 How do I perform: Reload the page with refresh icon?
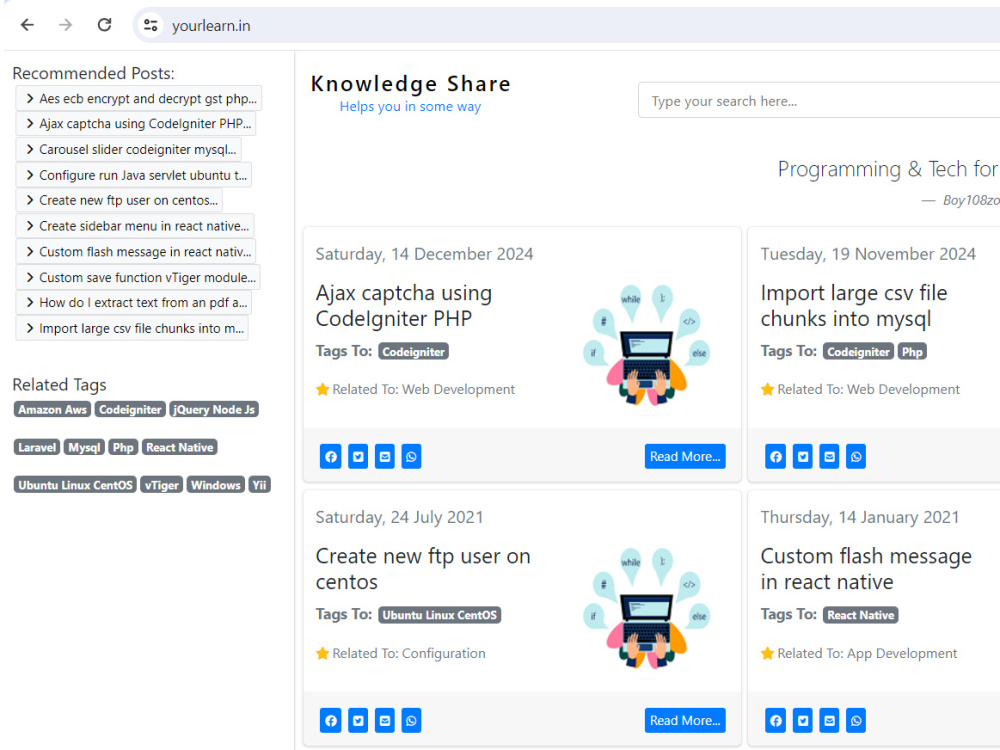(x=105, y=25)
